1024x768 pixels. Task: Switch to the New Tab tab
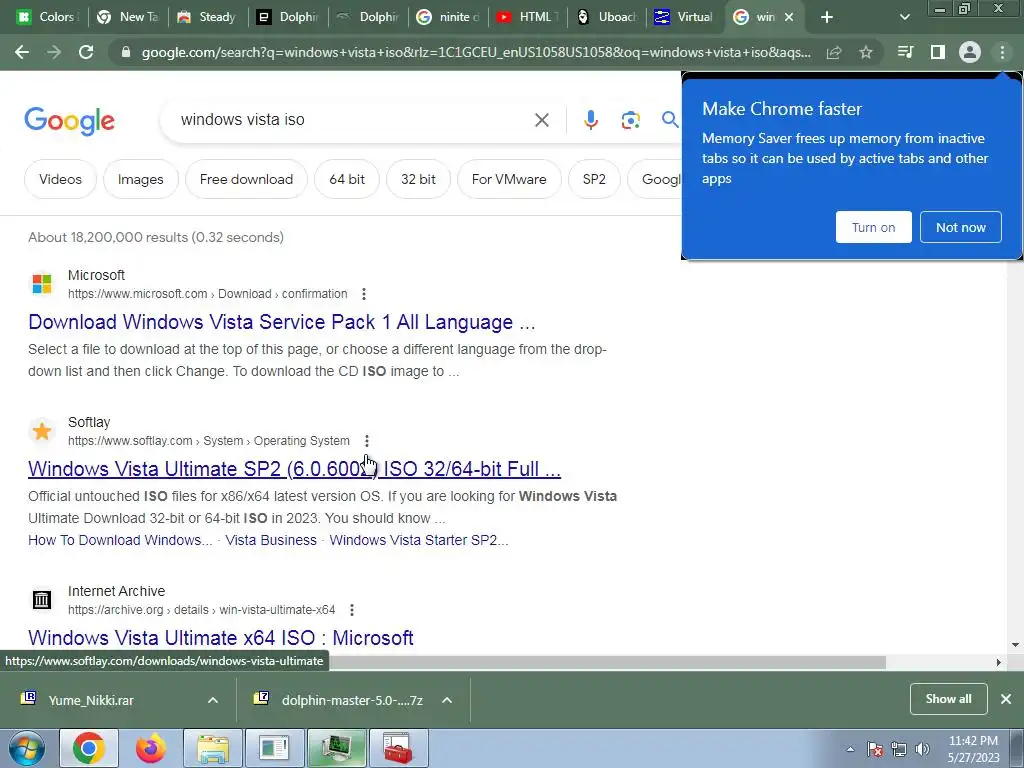[x=128, y=17]
